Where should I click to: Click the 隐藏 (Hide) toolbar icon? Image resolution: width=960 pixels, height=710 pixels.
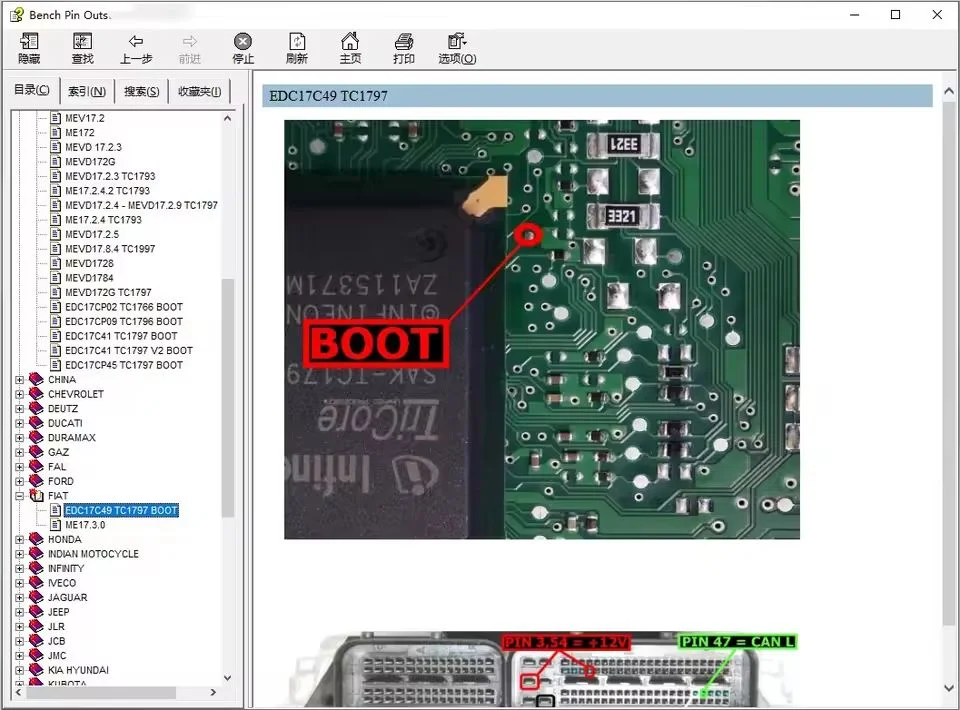[x=29, y=47]
